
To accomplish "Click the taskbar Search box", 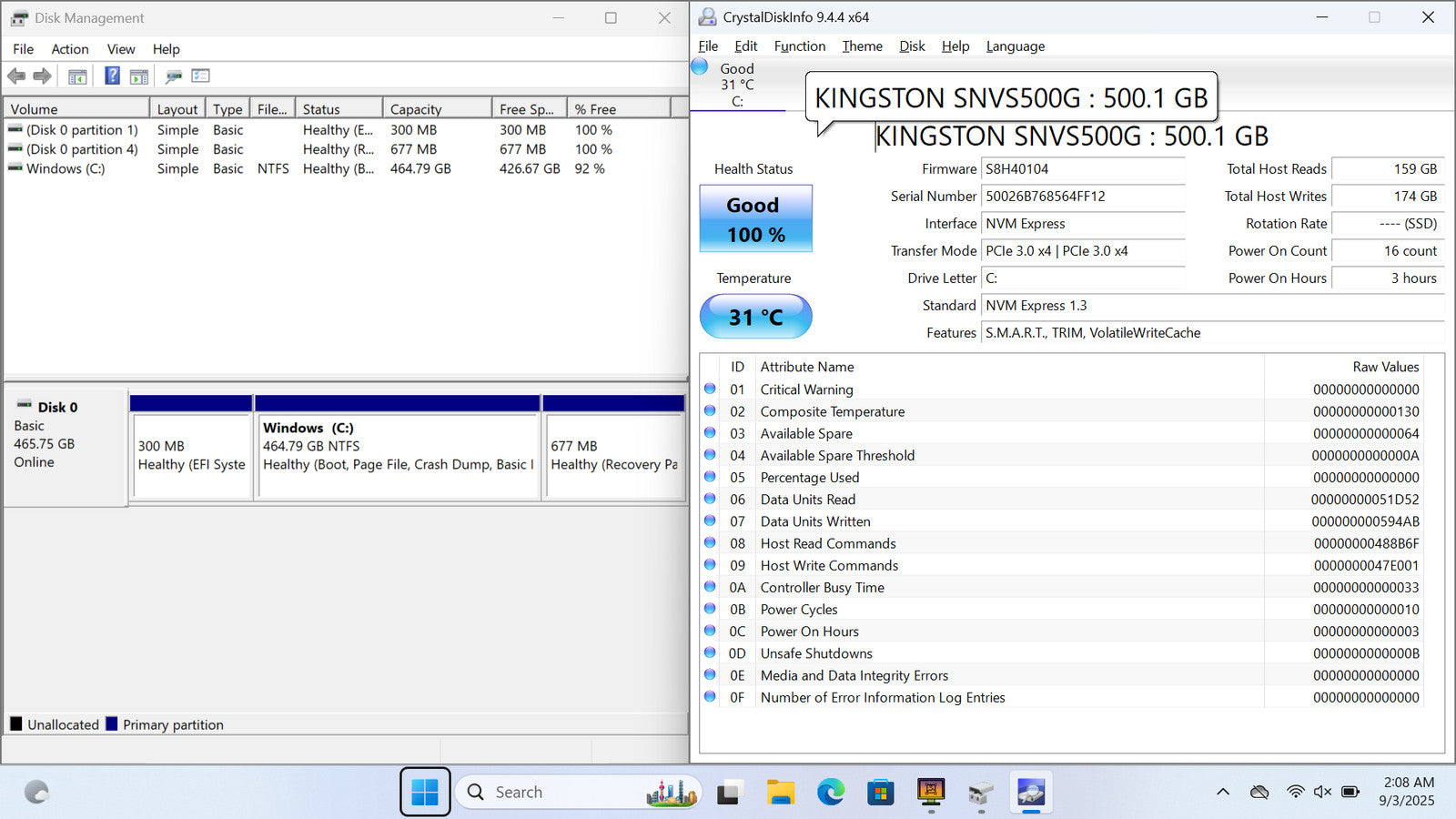I will 579,792.
